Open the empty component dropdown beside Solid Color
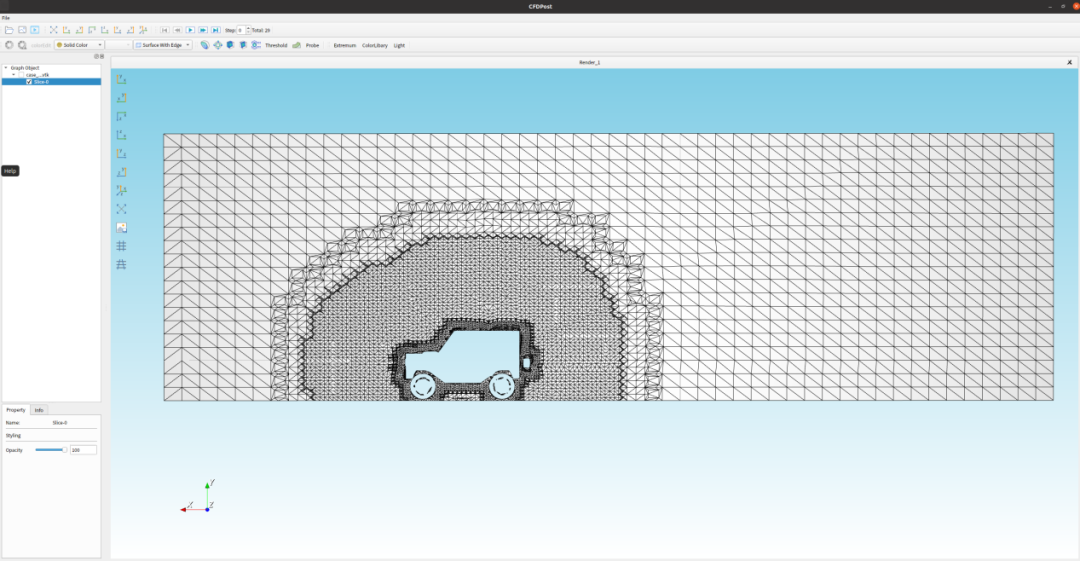The width and height of the screenshot is (1080, 561). [x=118, y=45]
